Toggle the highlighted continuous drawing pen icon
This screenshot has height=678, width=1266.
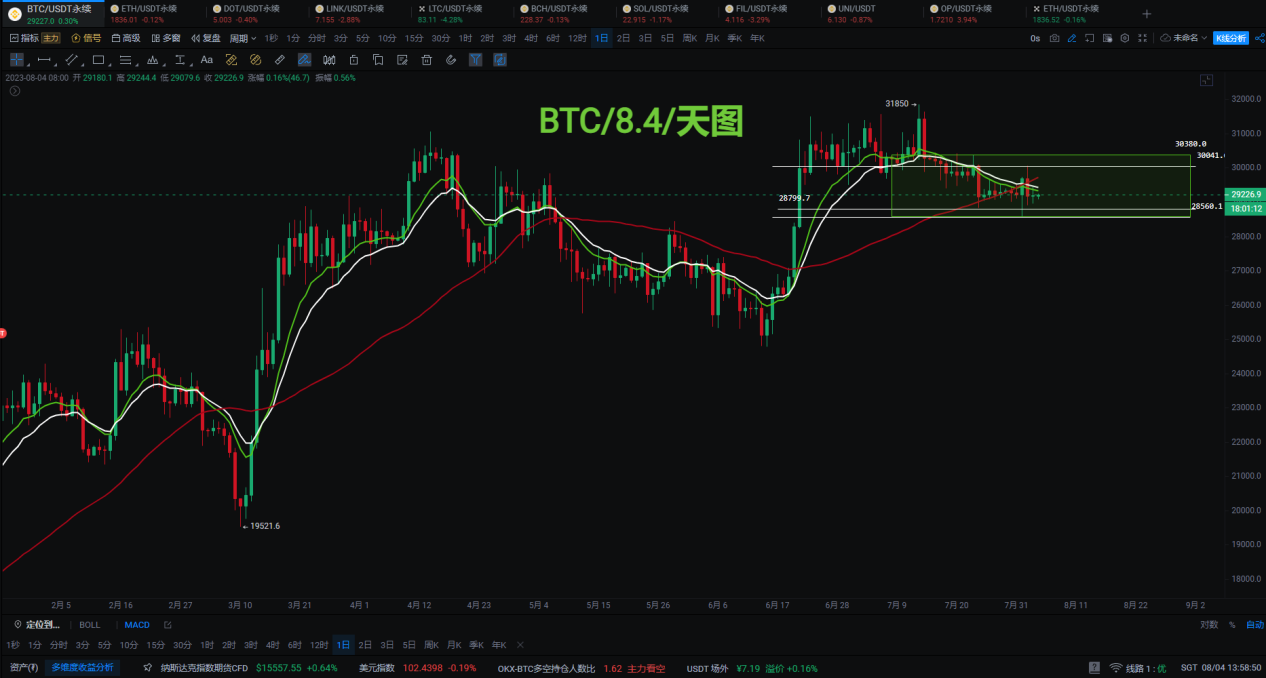click(304, 60)
